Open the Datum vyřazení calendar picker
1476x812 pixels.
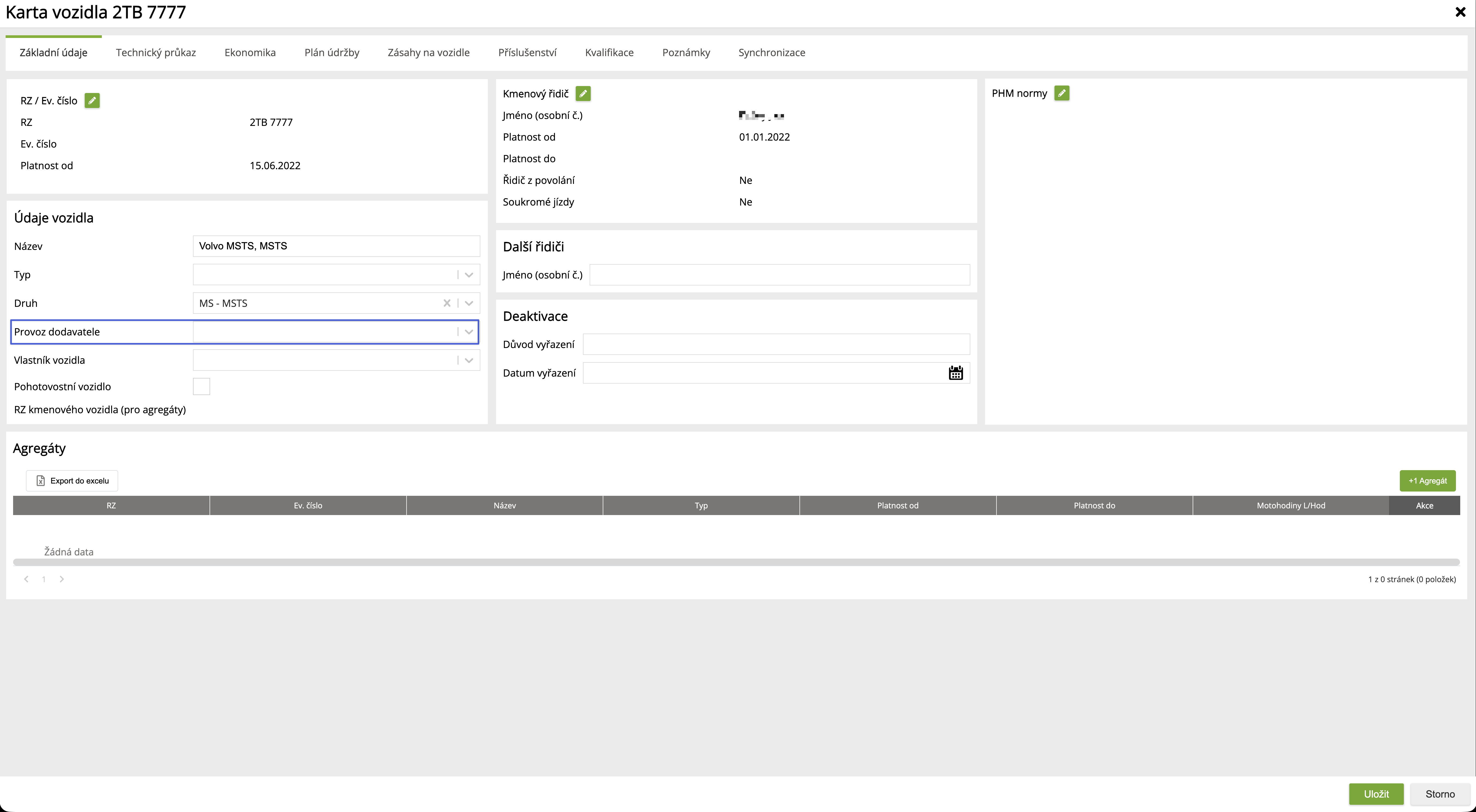[955, 373]
